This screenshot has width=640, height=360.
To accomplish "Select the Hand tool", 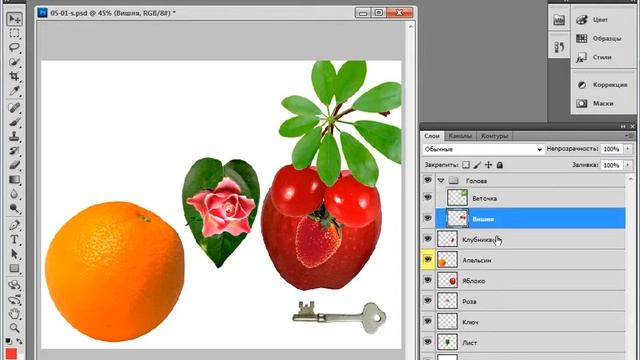I will (x=14, y=314).
